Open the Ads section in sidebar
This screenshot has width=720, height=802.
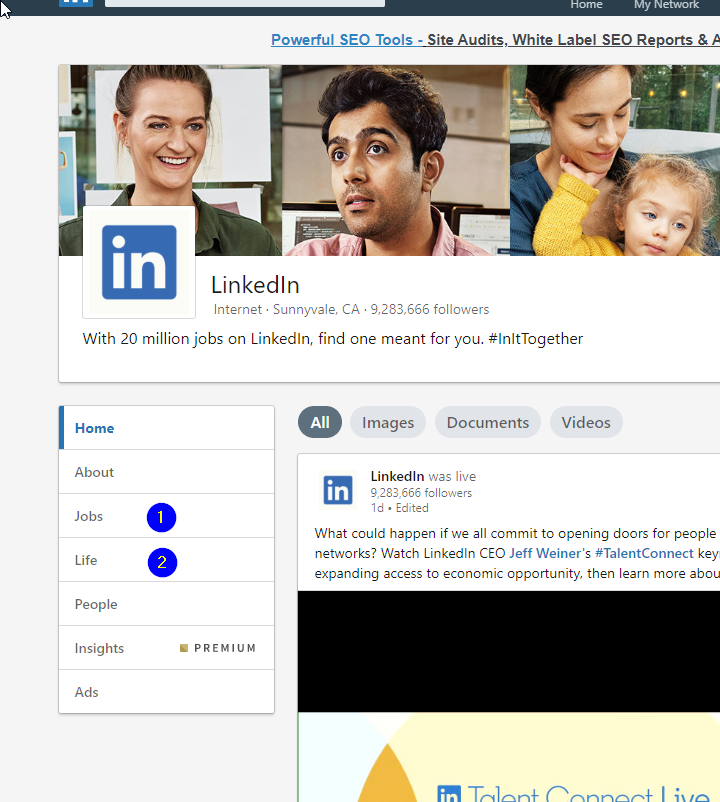pyautogui.click(x=167, y=692)
